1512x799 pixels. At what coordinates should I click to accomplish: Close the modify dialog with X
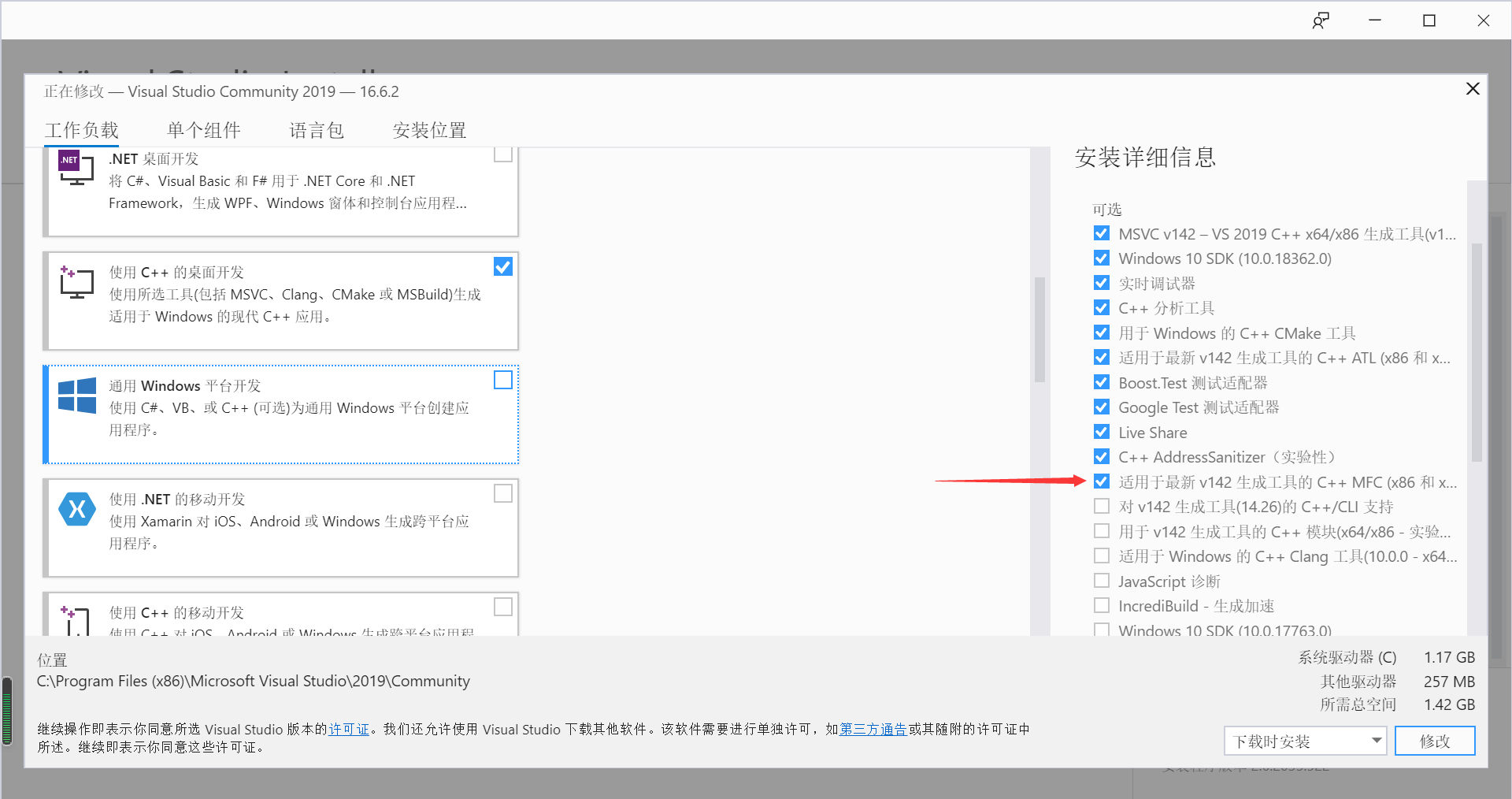click(1473, 88)
